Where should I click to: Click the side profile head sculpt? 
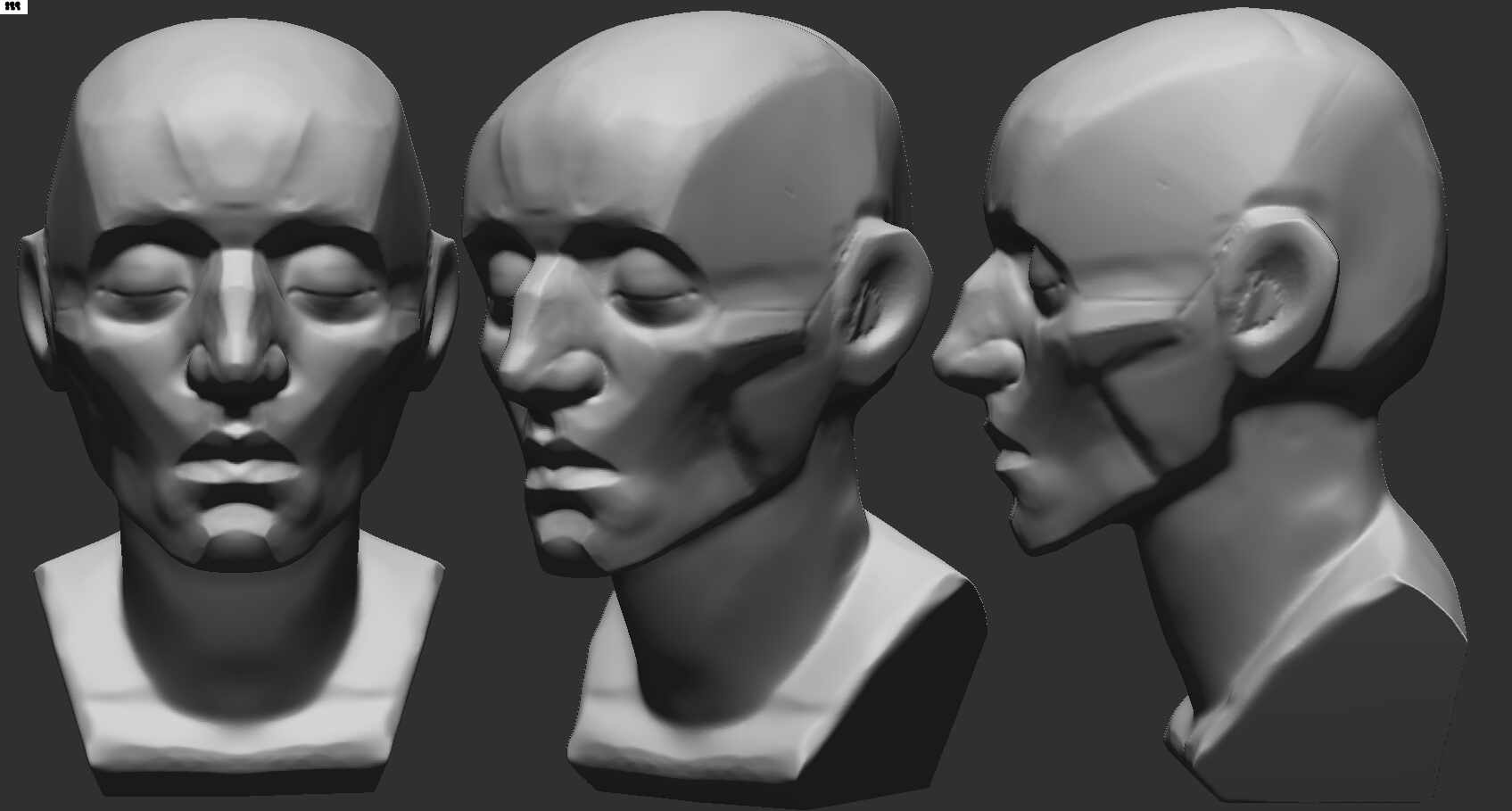tap(1200, 406)
